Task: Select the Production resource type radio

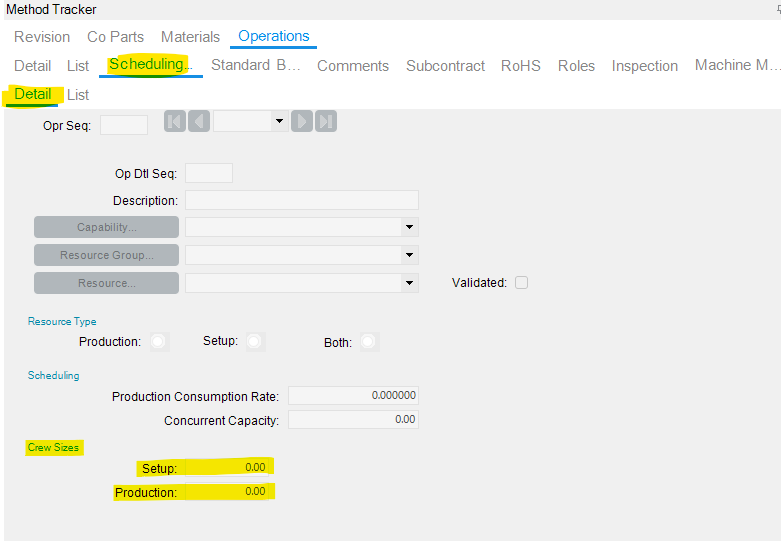Action: point(158,342)
